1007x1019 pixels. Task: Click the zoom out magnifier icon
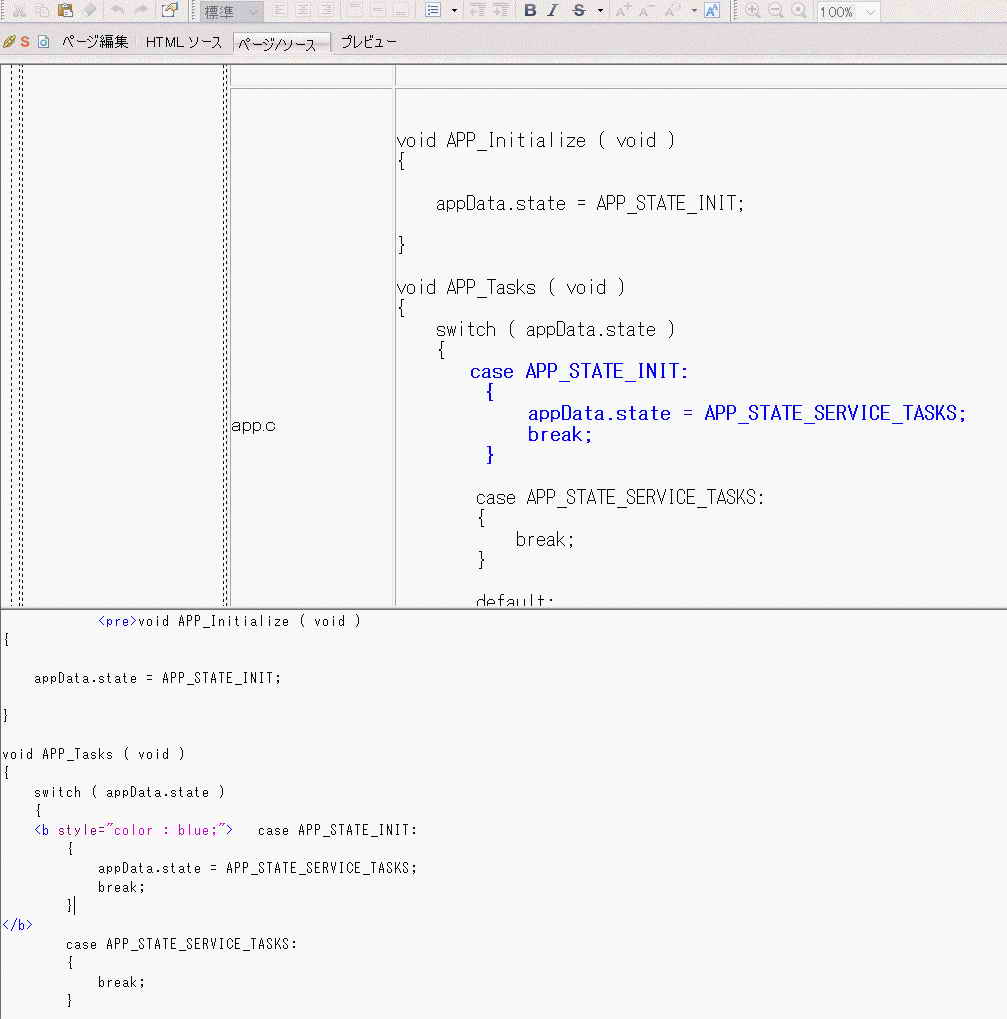776,11
